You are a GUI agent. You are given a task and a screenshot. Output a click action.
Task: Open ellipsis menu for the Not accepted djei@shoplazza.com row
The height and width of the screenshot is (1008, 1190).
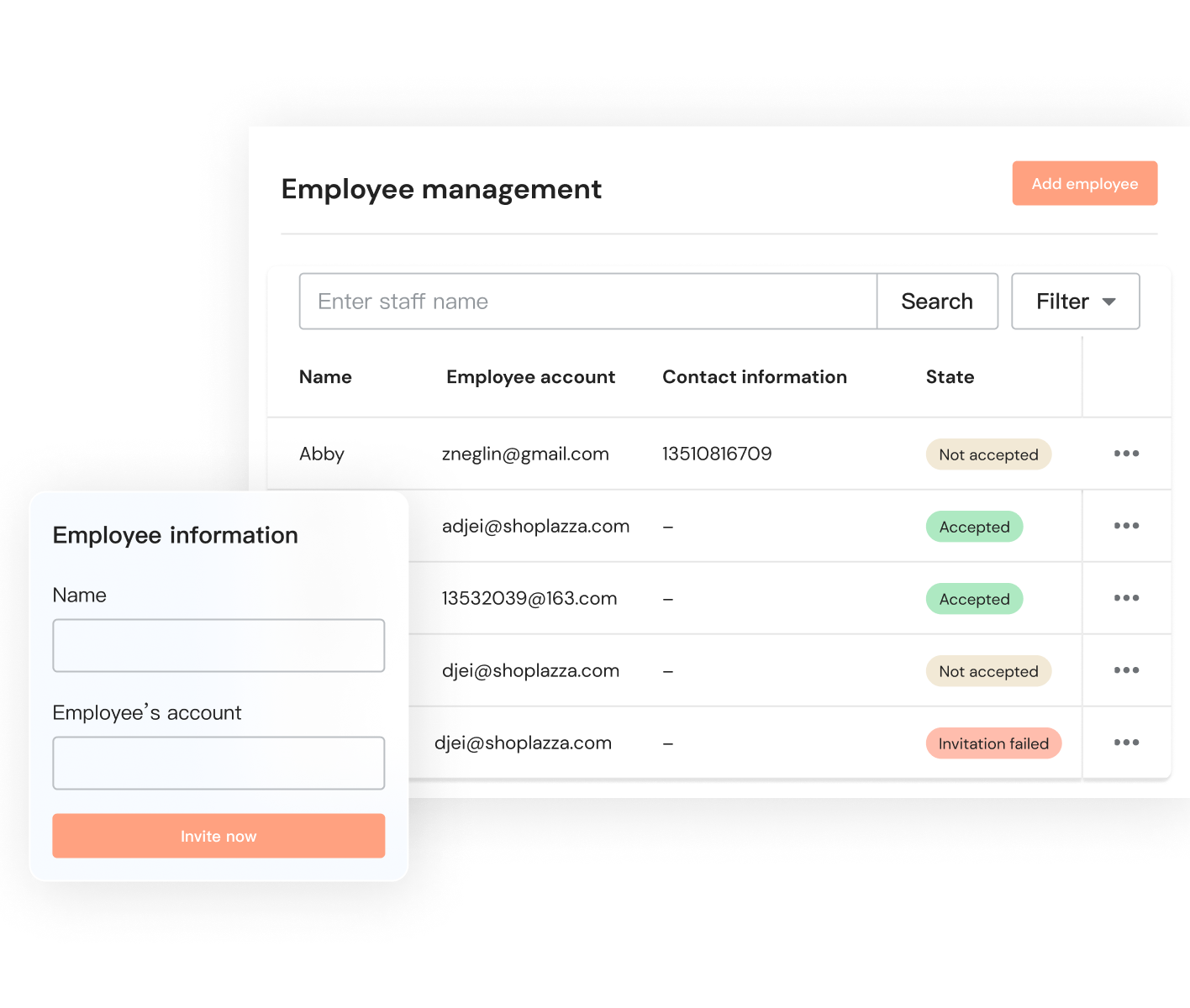(x=1126, y=670)
